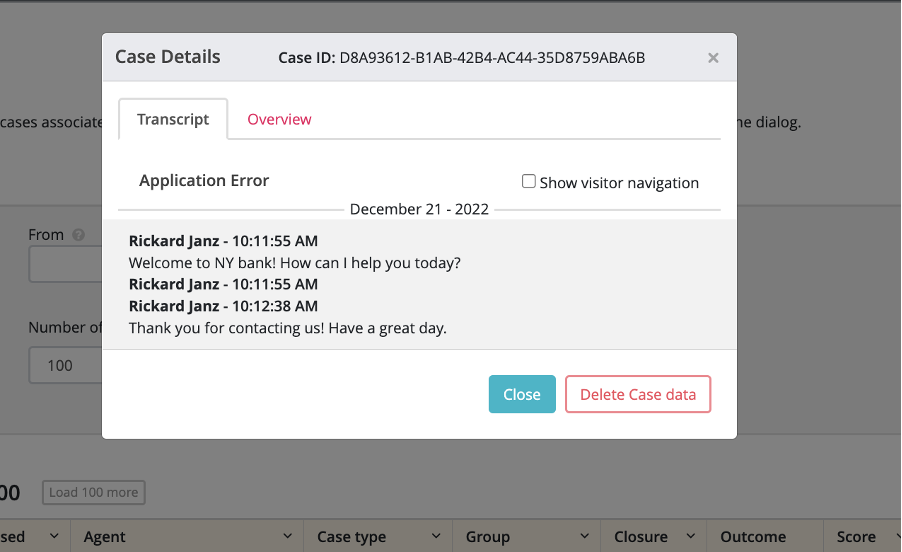Expand the Case type column dropdown

coord(437,537)
